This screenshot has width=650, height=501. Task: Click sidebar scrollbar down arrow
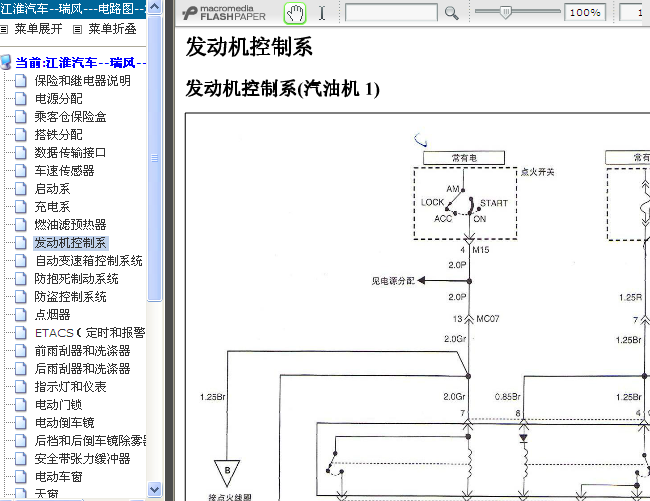tap(155, 490)
